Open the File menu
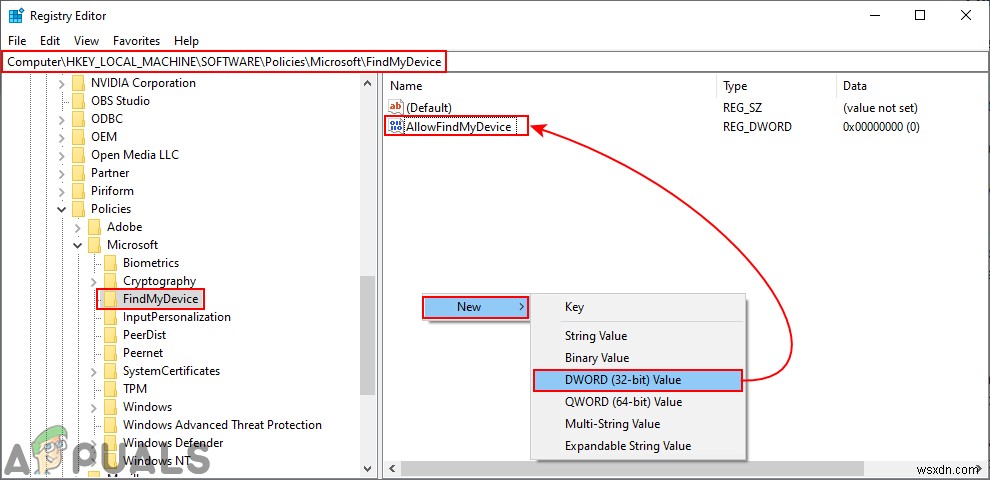990x480 pixels. coord(17,40)
